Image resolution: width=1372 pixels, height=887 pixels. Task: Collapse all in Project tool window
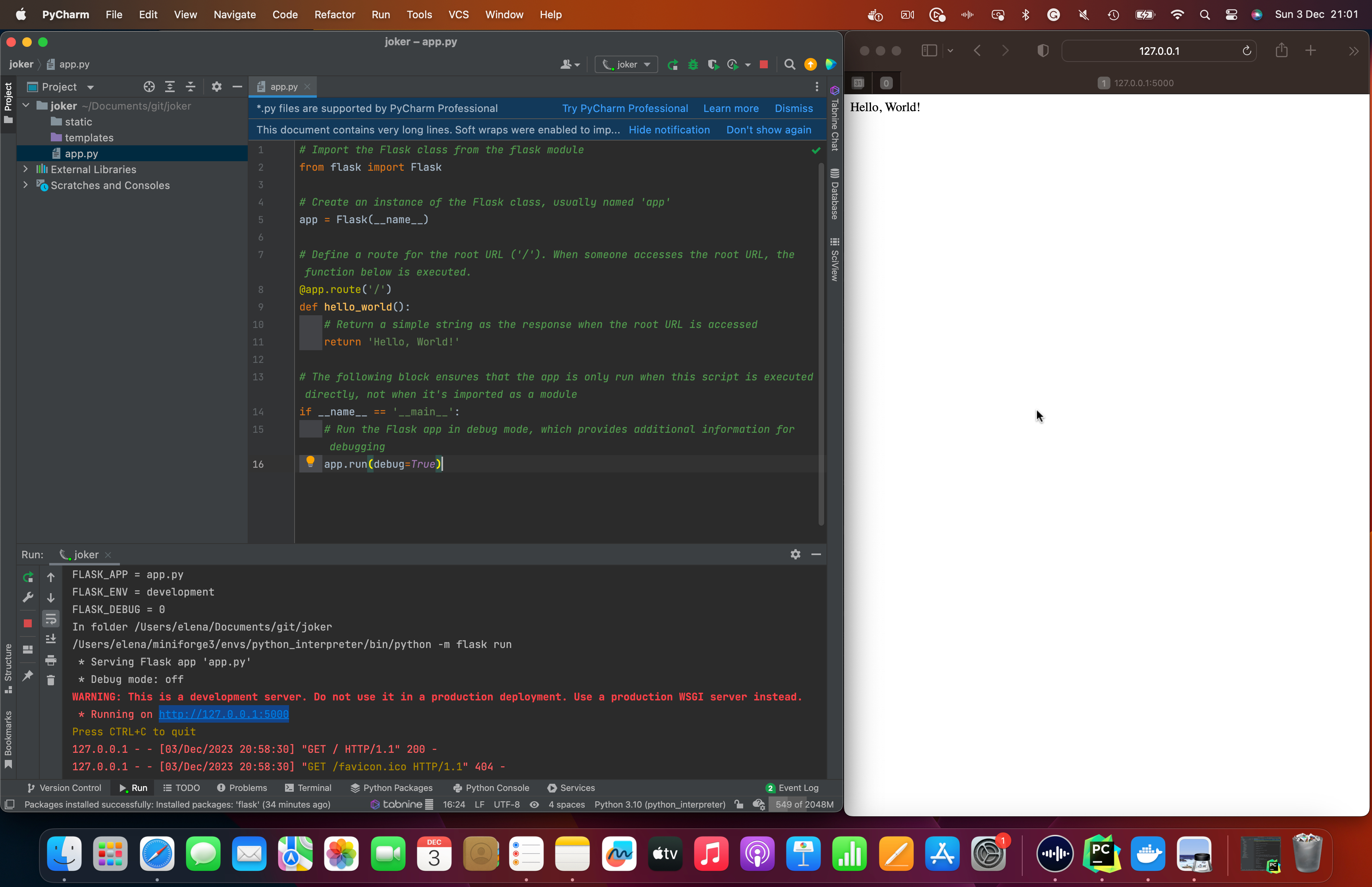191,87
